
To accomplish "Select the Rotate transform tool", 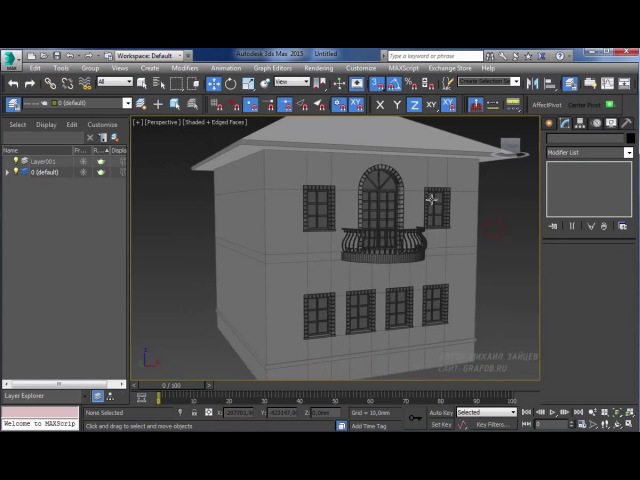I will [231, 84].
